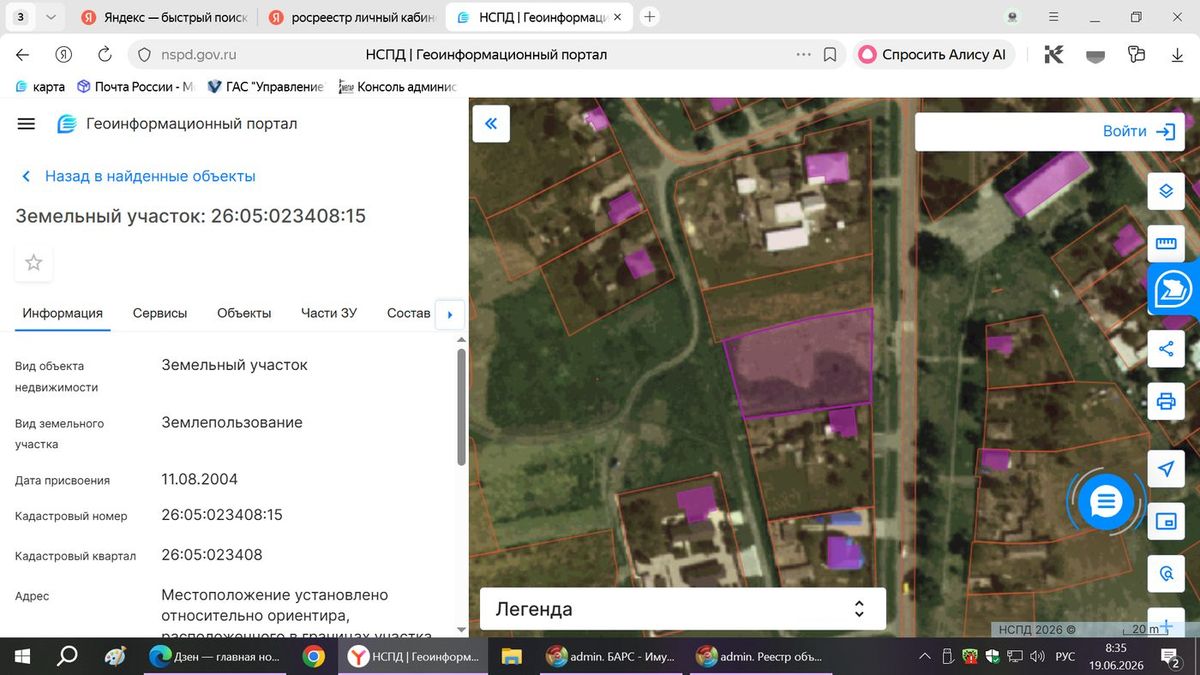1200x675 pixels.
Task: Select the Информация tab
Action: 63,313
